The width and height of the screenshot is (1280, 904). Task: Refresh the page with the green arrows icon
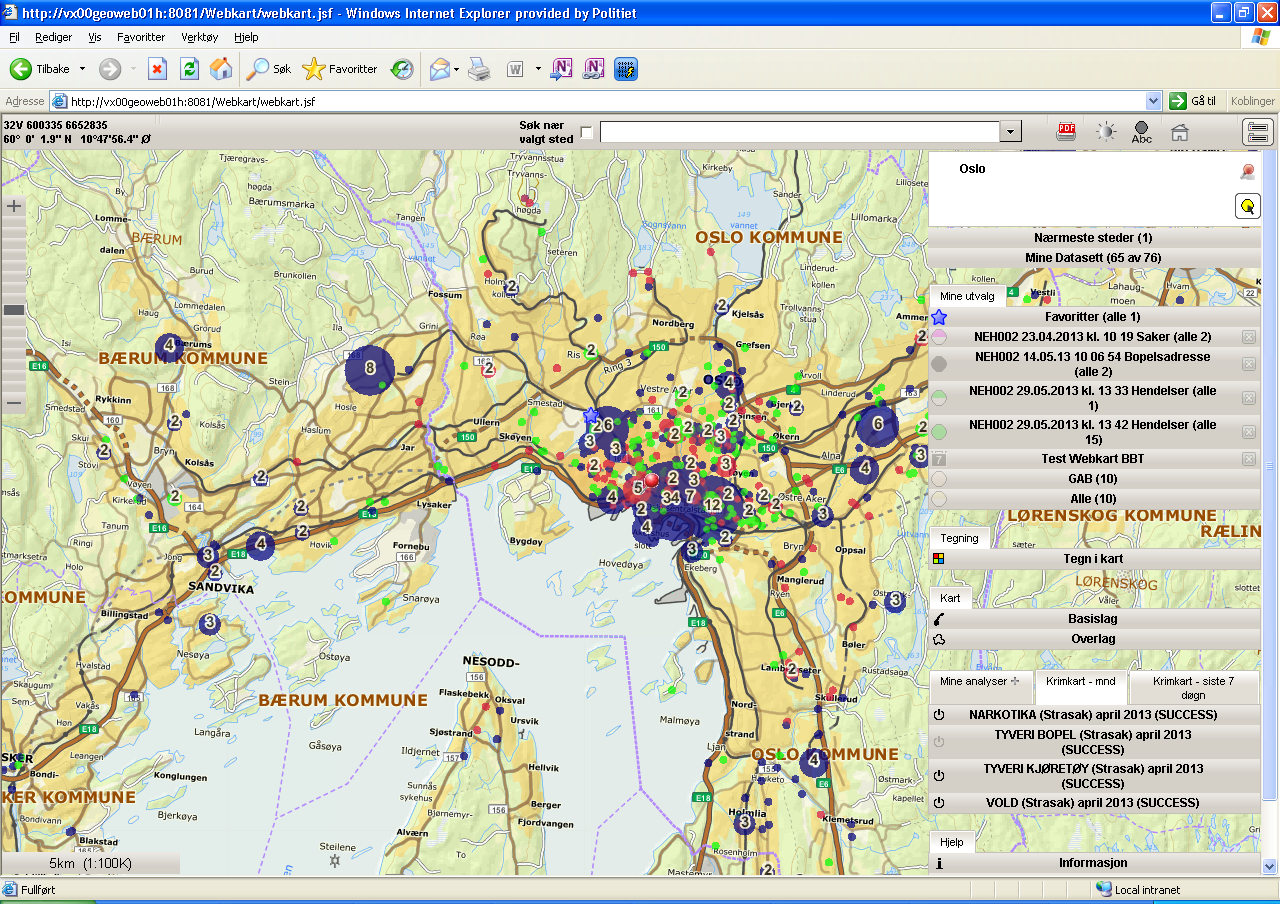pyautogui.click(x=189, y=69)
